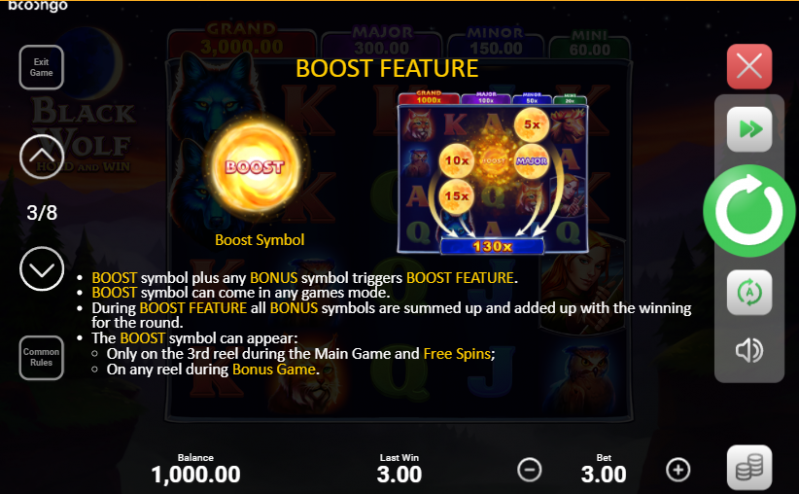Enable turbo fast-forward mode
Screen dimensions: 799x494
(749, 129)
